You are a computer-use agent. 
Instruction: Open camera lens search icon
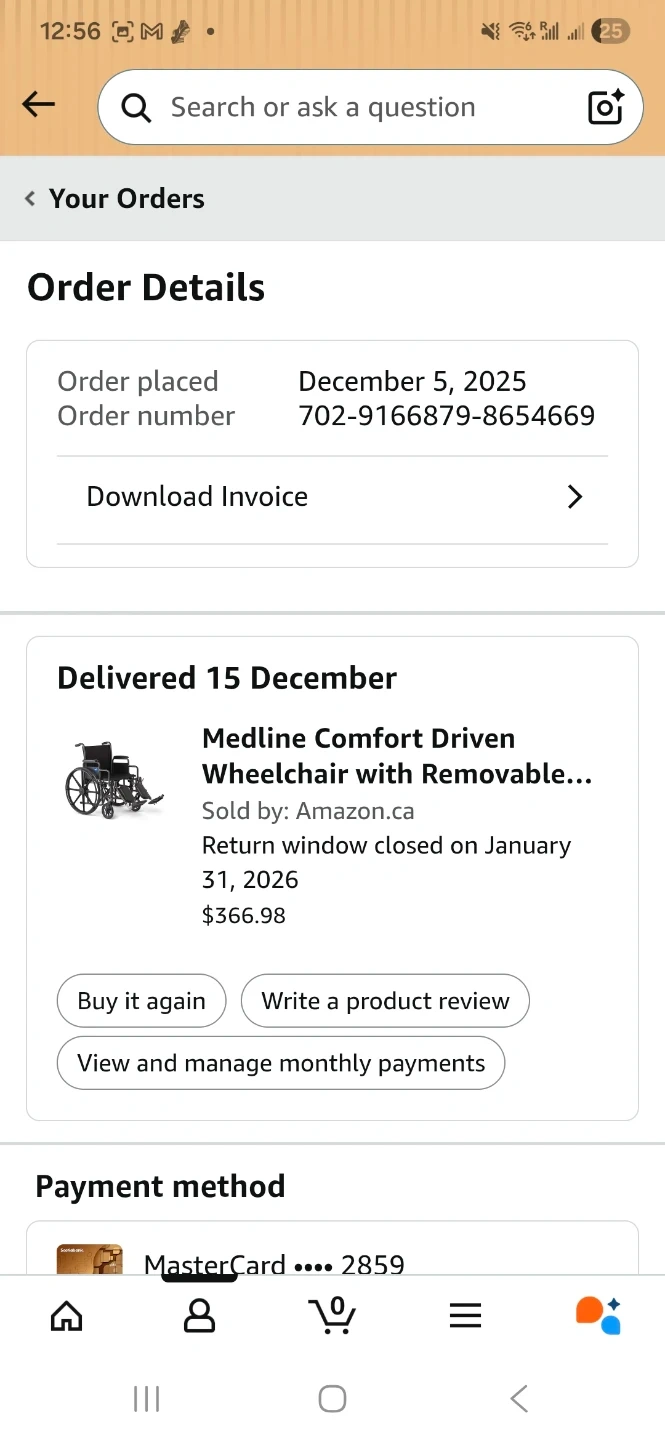click(x=605, y=107)
